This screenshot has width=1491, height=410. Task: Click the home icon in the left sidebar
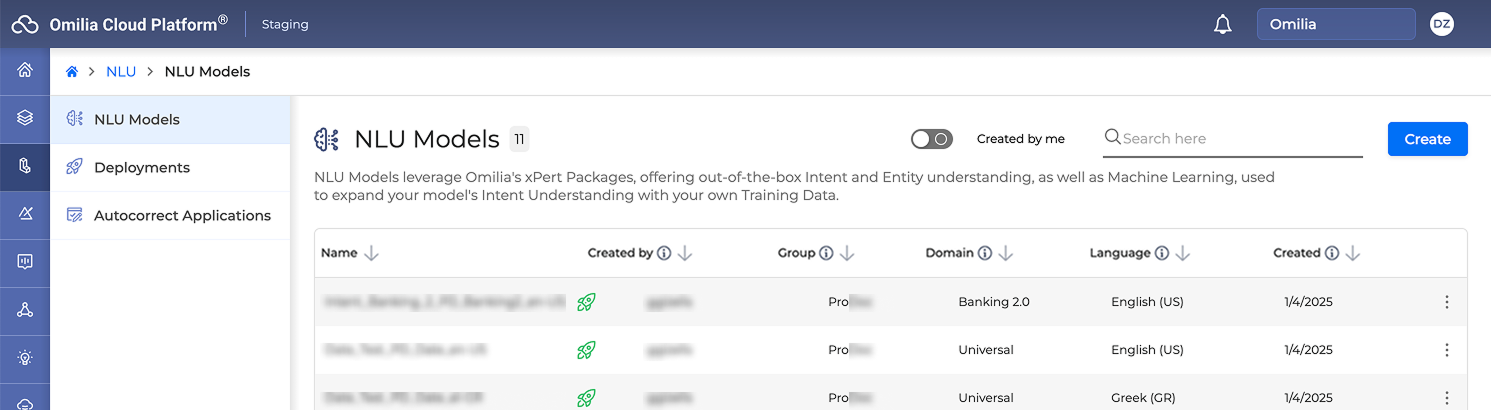tap(25, 70)
